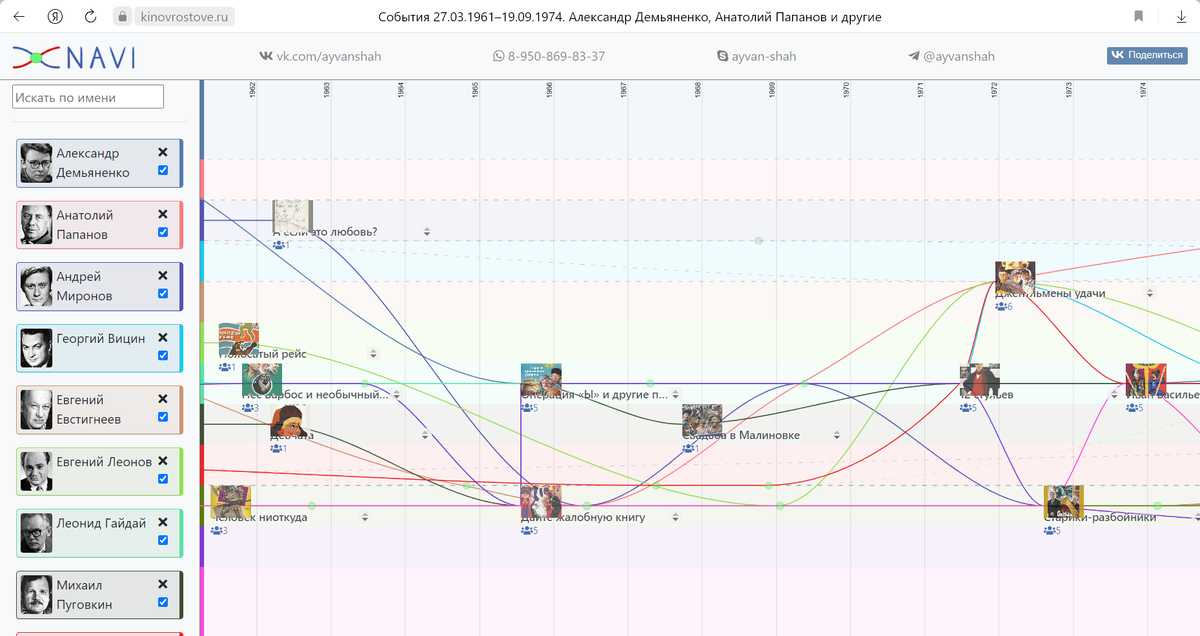Expand the Пёс Барбос event arrows
Screen dimensions: 1200x636
click(x=396, y=395)
